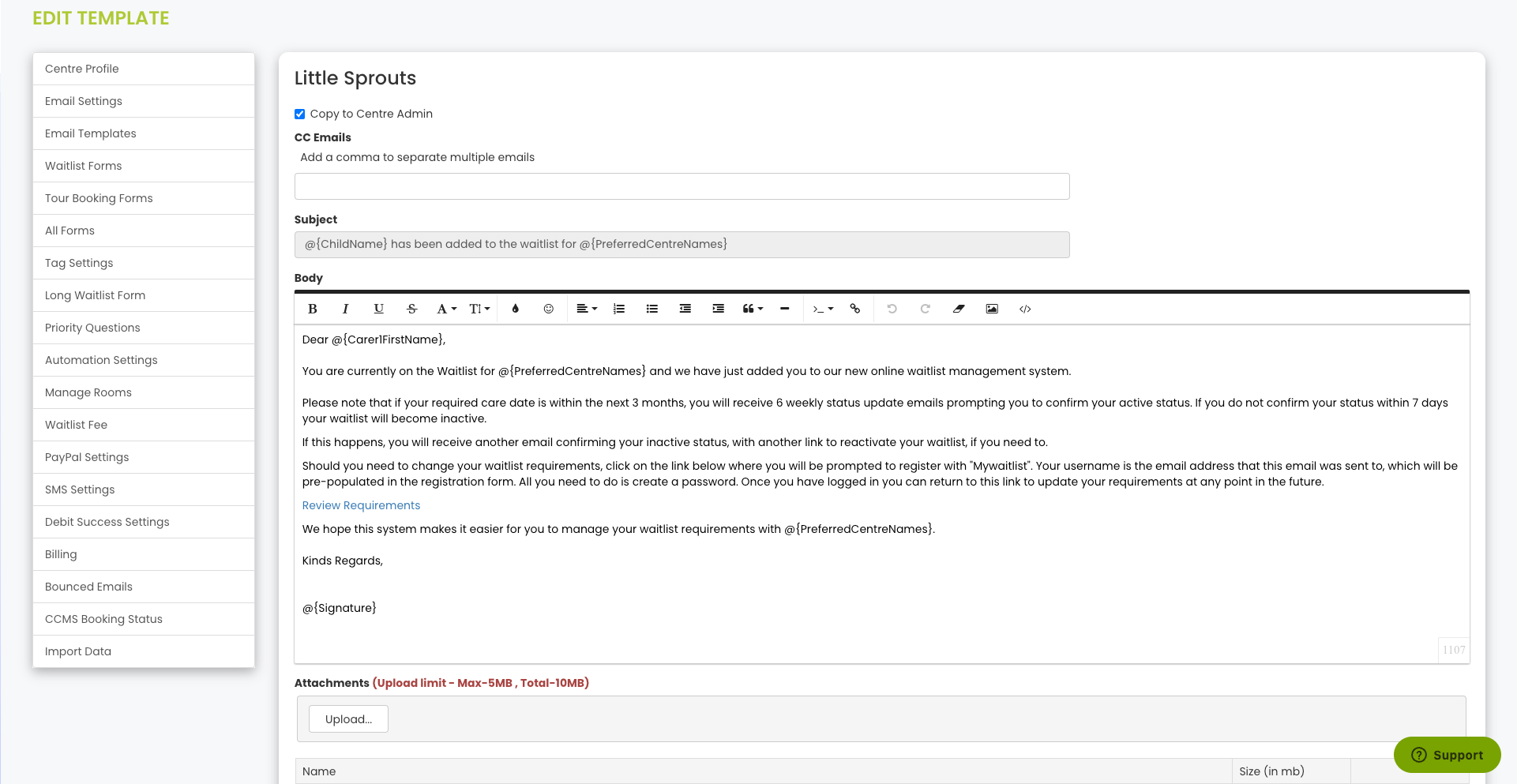Click the @{Signature} placeholder text
Image resolution: width=1517 pixels, height=784 pixels.
[340, 608]
